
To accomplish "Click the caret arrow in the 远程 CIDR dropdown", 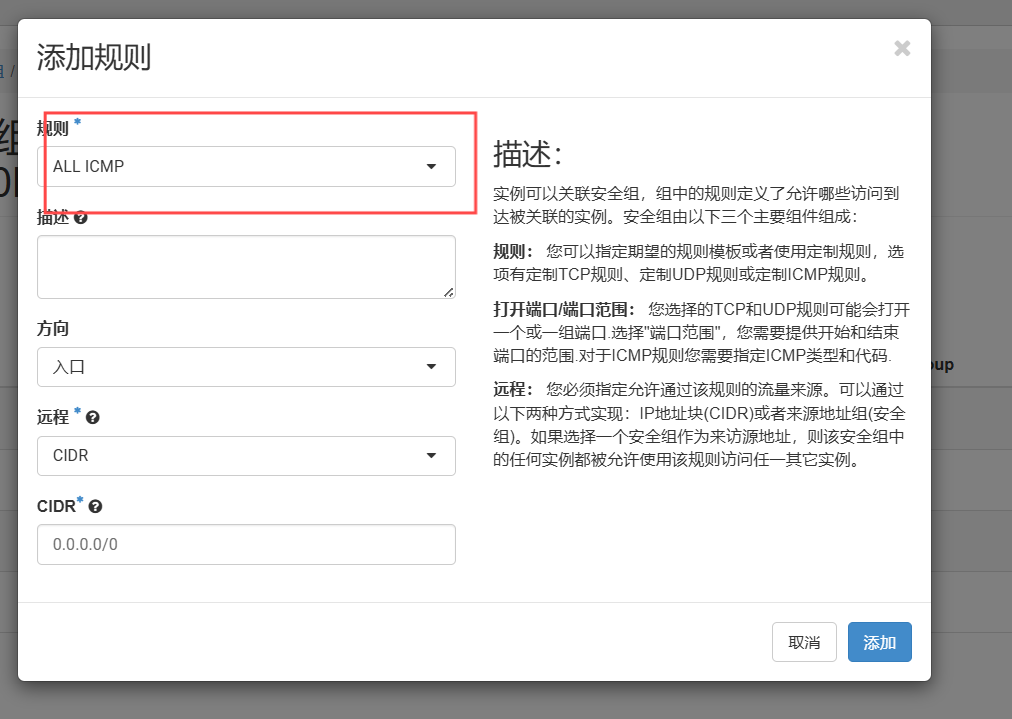I will [431, 456].
